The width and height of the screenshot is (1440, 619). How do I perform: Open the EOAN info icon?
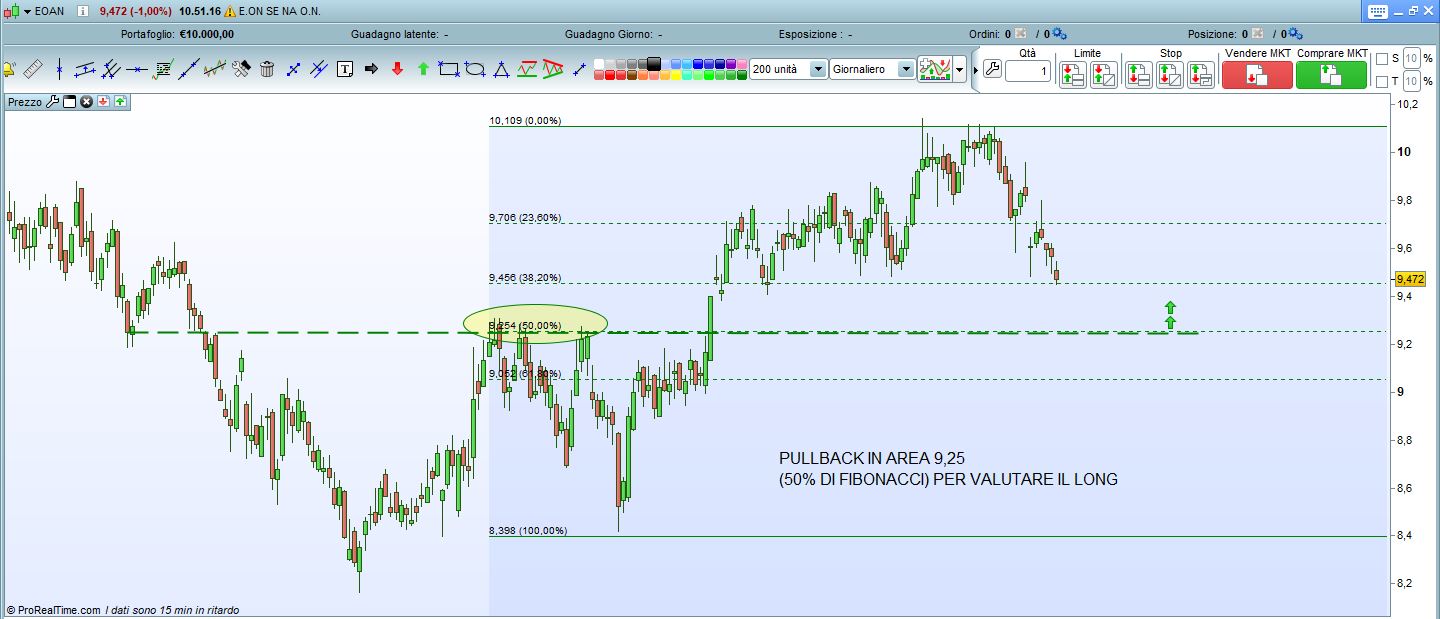pyautogui.click(x=83, y=11)
